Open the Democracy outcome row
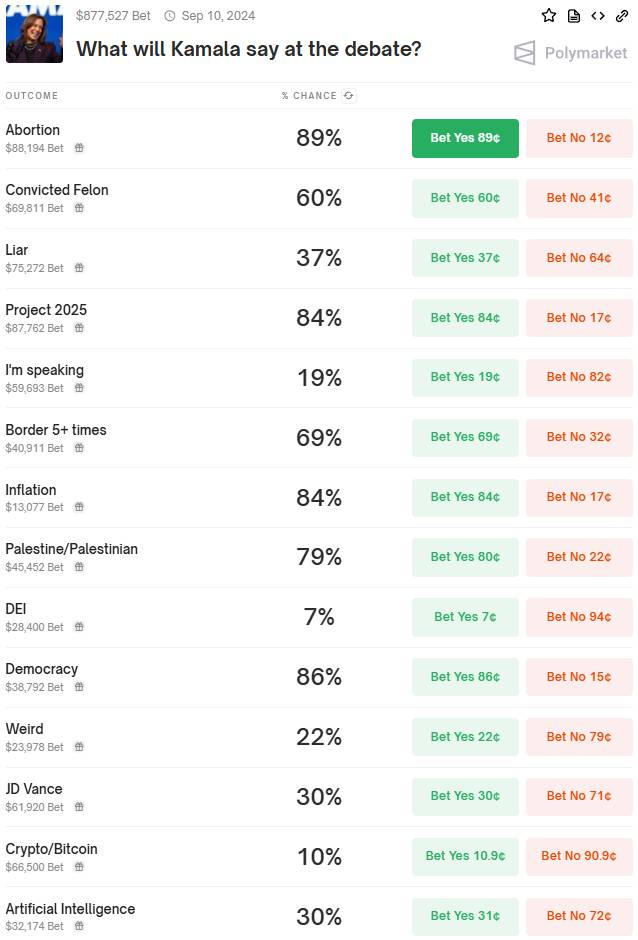 point(319,677)
